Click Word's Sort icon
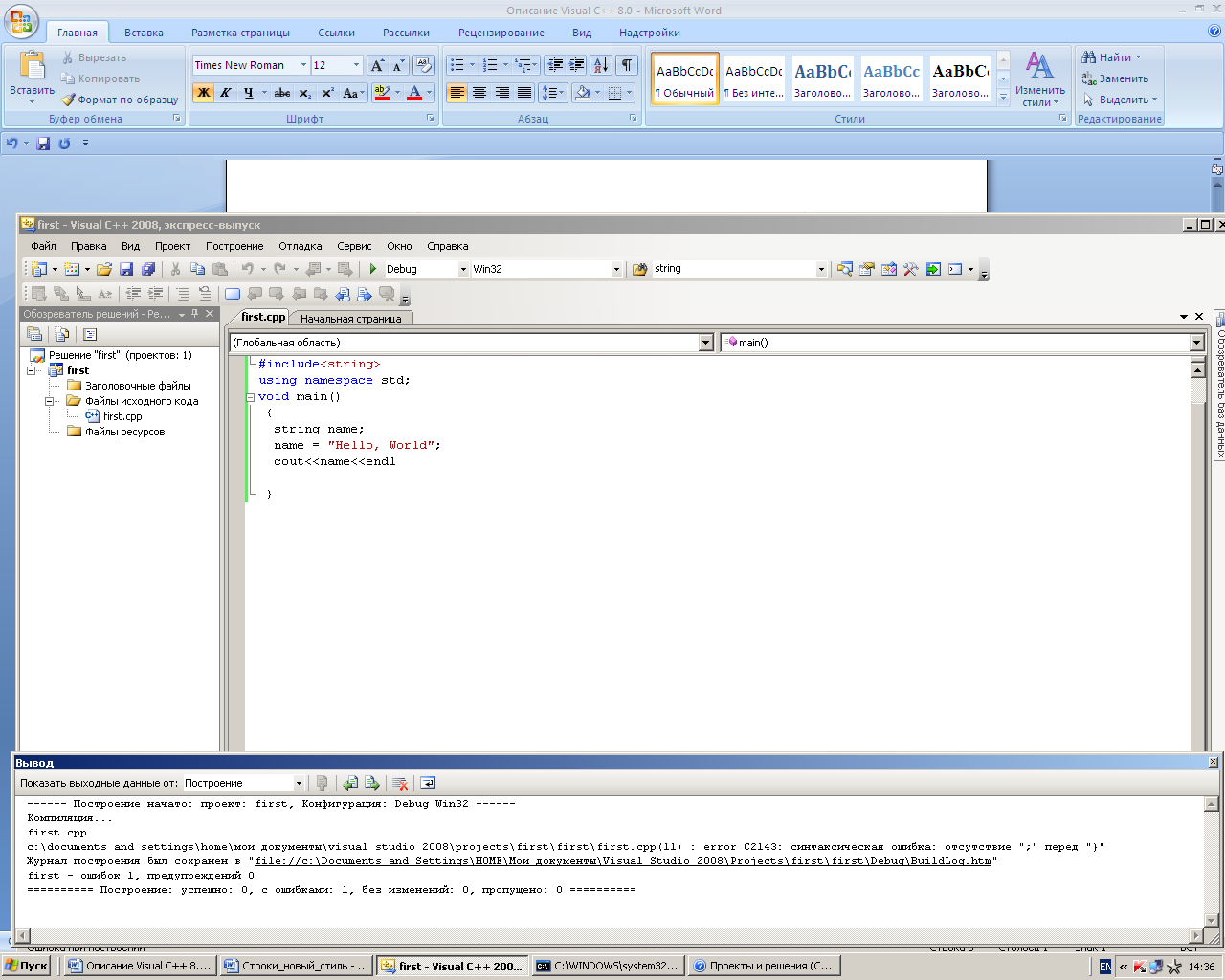This screenshot has height=980, width=1225. [601, 65]
